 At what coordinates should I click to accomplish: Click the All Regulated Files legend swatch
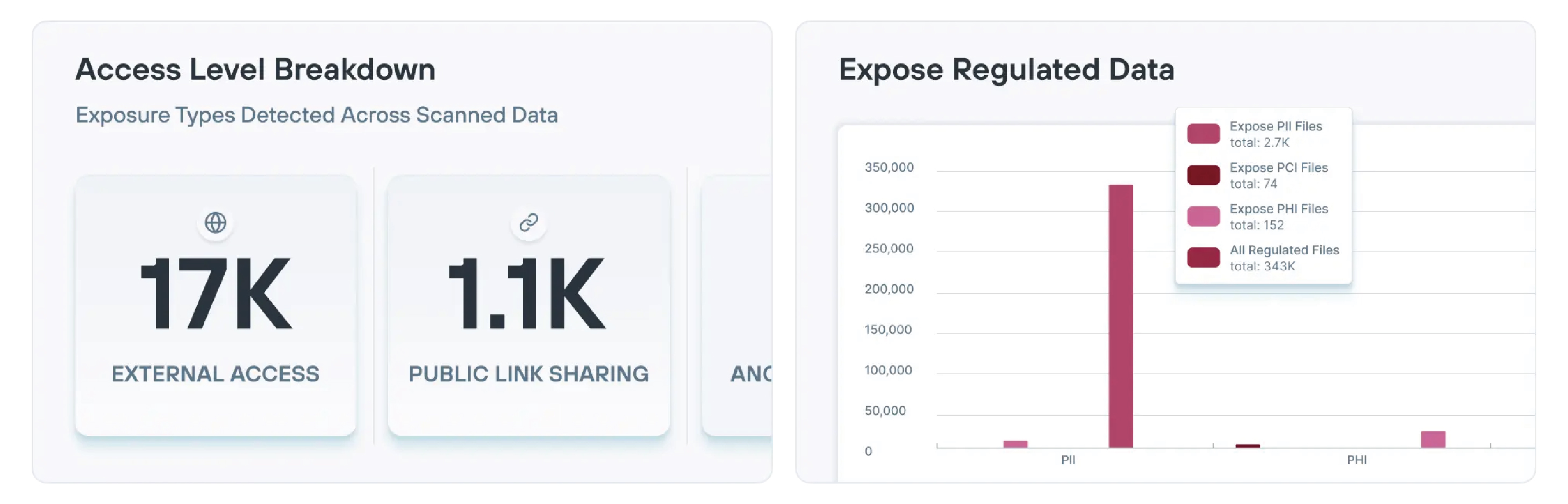(1203, 258)
